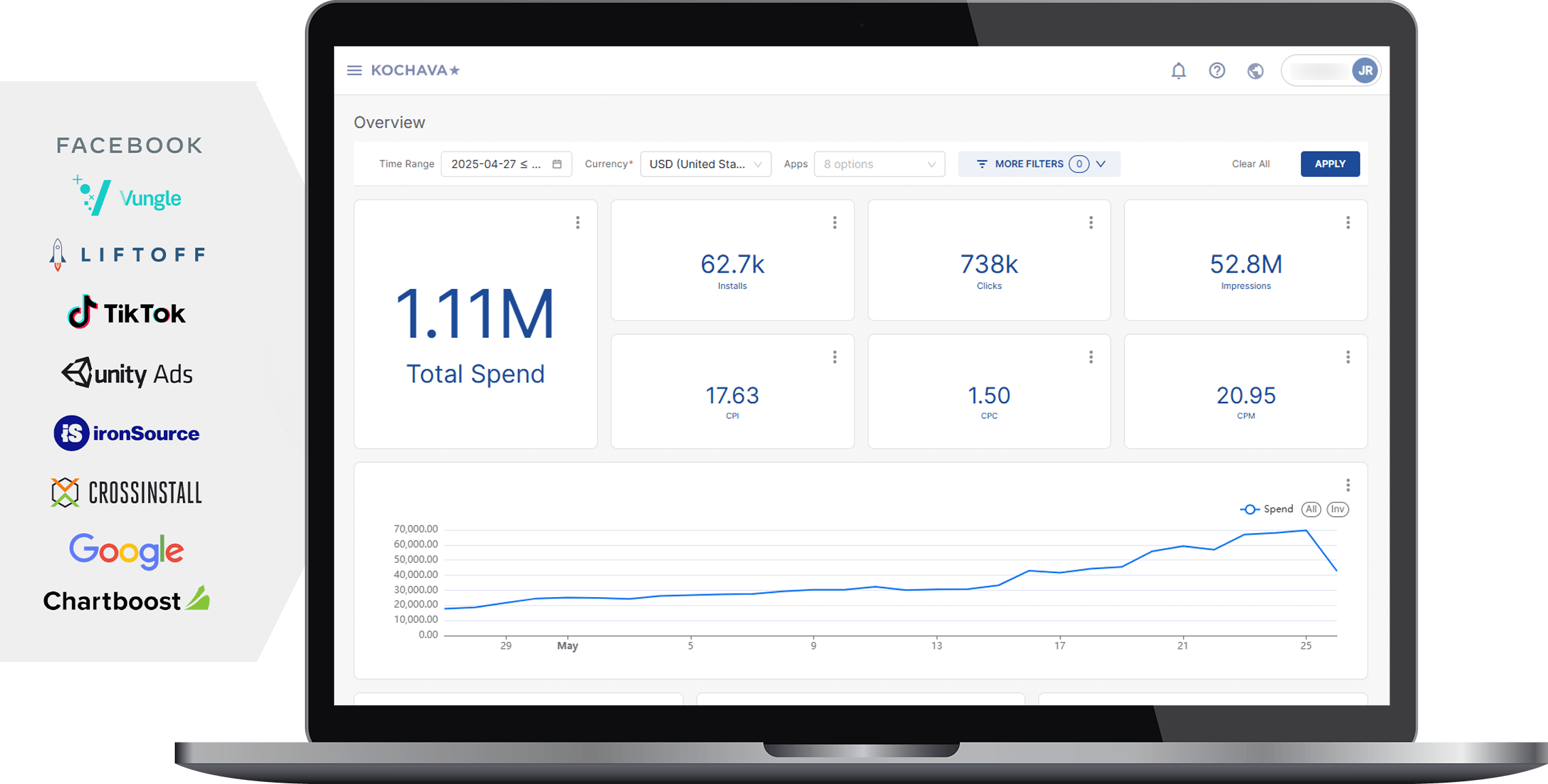The width and height of the screenshot is (1548, 784).
Task: Open the Apps 8 options dropdown
Action: [879, 164]
